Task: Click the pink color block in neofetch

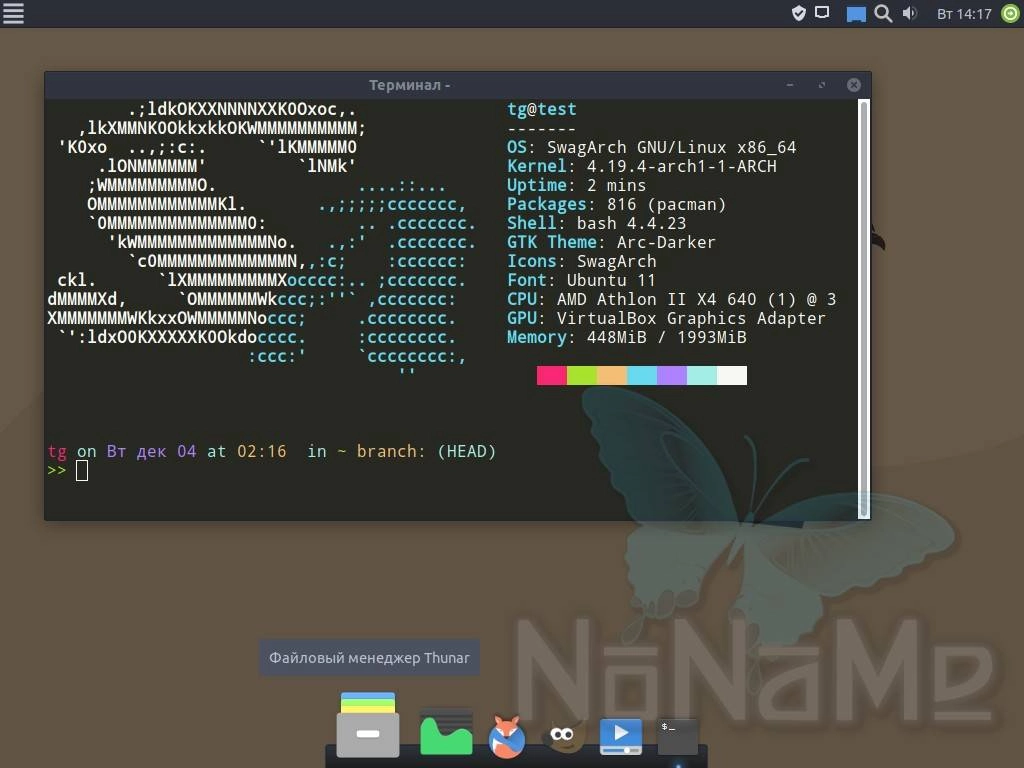Action: [x=552, y=376]
